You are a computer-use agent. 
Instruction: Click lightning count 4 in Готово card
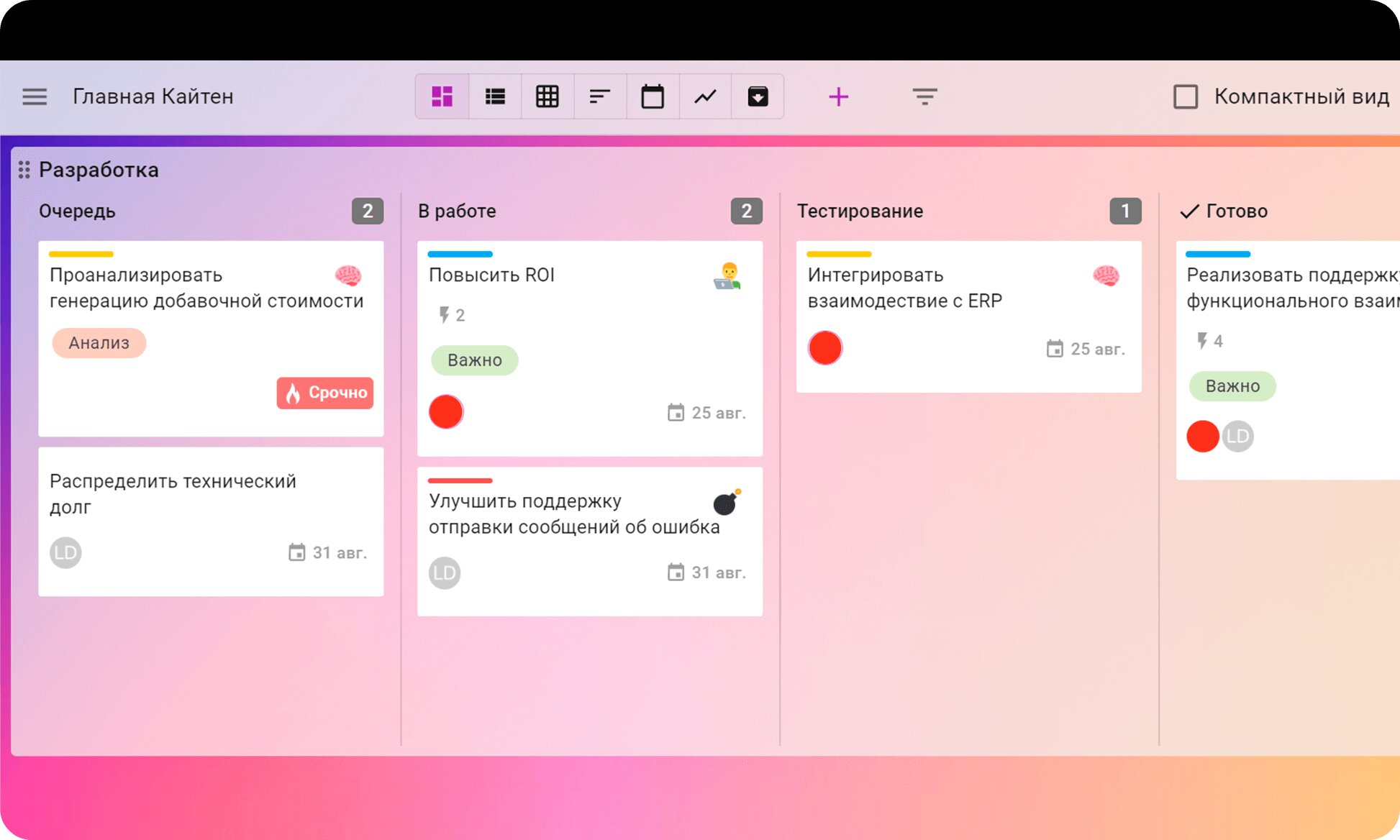click(x=1210, y=341)
